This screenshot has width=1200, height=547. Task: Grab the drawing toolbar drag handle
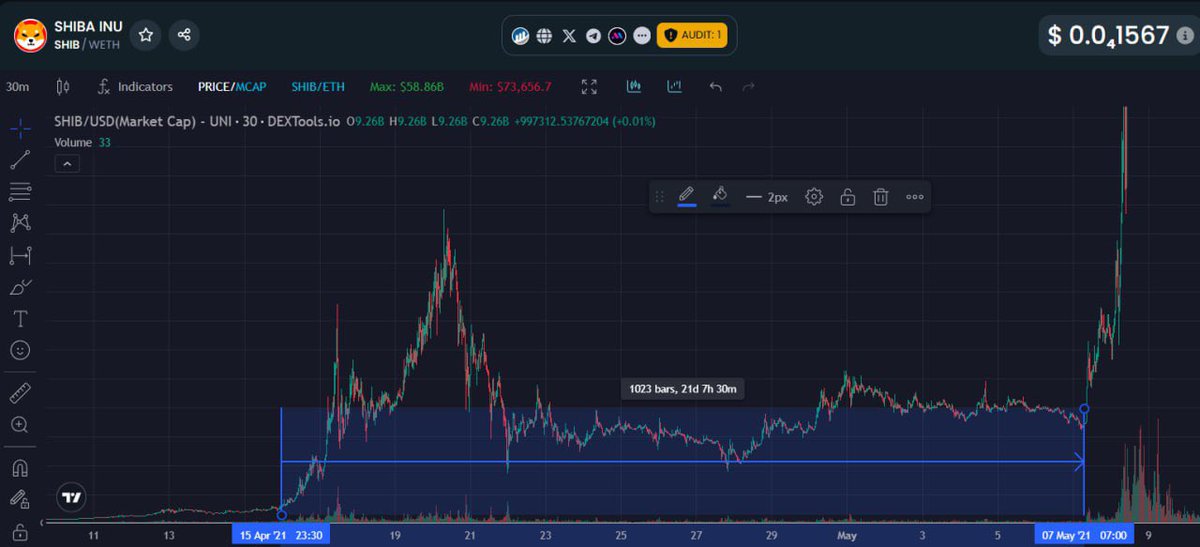tap(659, 197)
